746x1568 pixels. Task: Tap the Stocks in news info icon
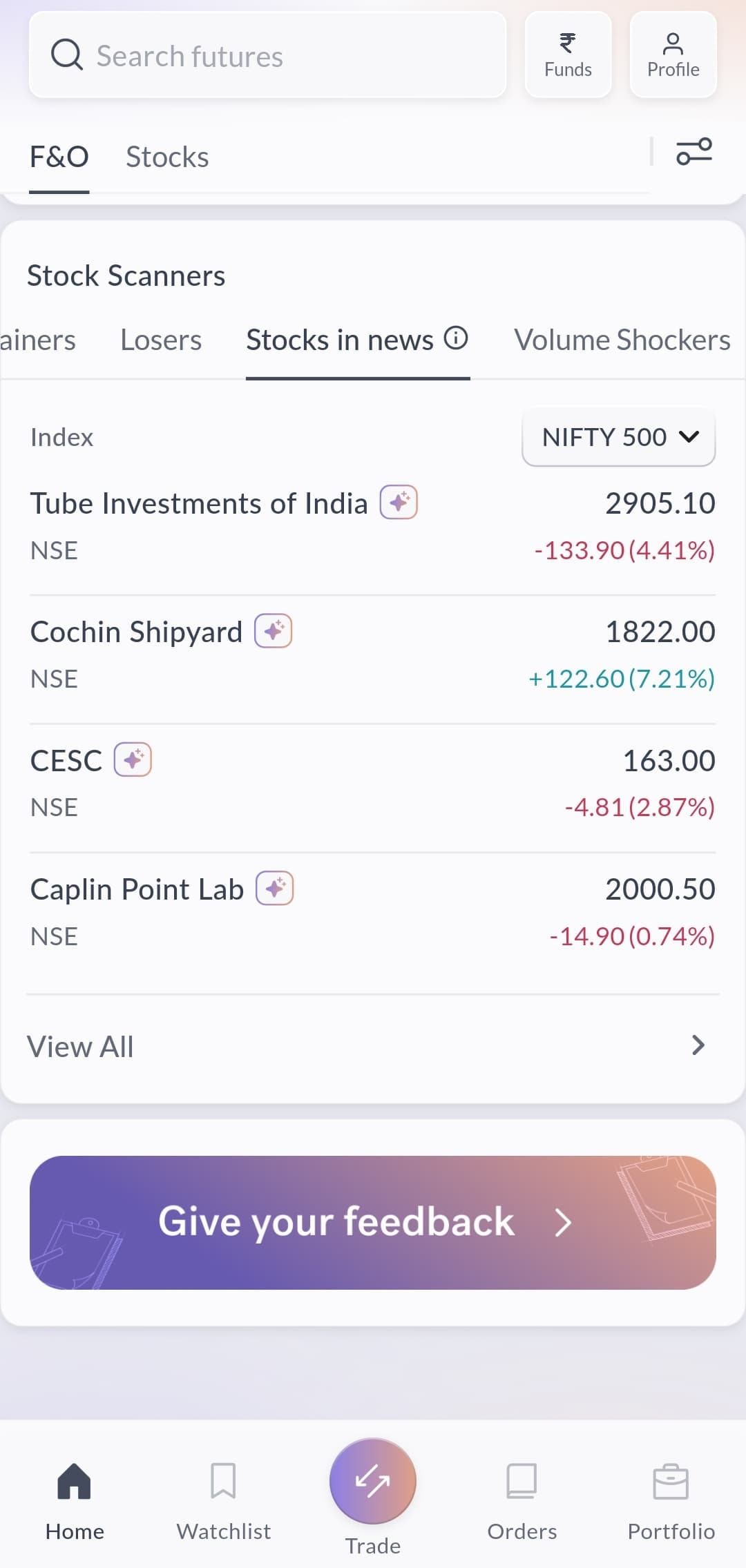456,338
